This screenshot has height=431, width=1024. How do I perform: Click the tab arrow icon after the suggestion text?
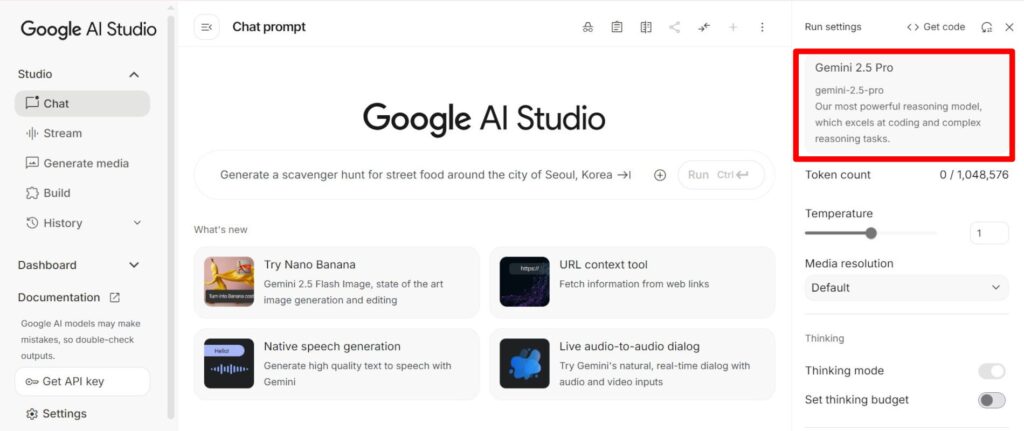(x=624, y=175)
